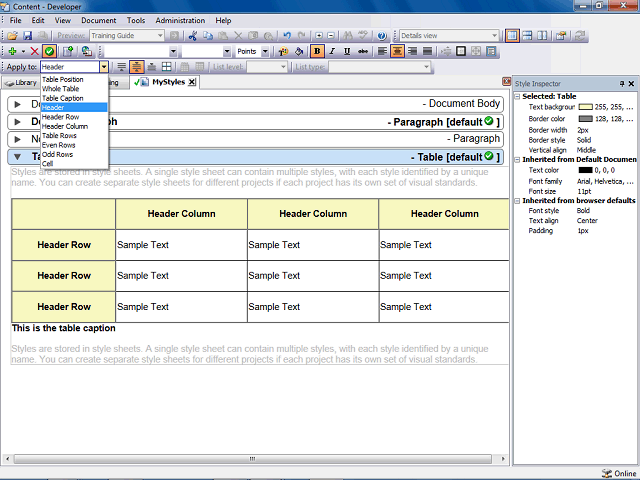Toggle vertical align middle button
The image size is (640, 480).
[137, 67]
